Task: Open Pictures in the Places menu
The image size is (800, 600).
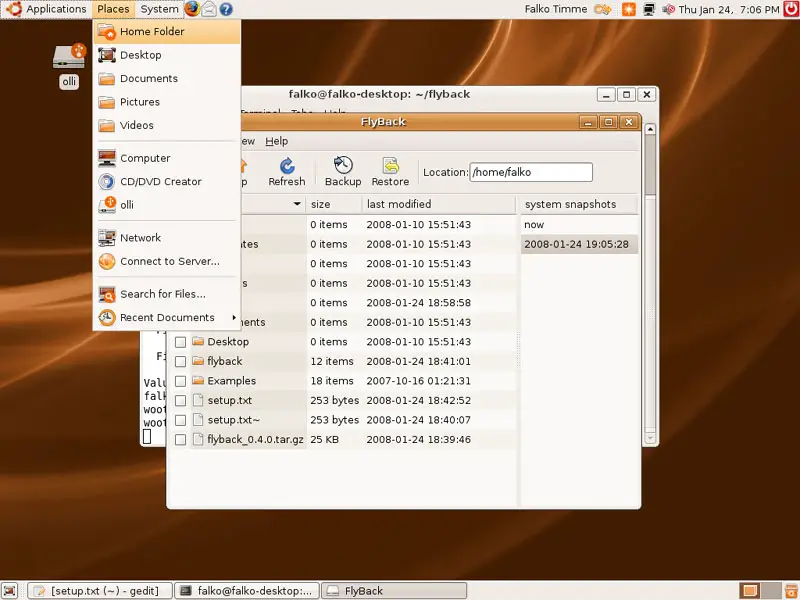Action: (166, 102)
